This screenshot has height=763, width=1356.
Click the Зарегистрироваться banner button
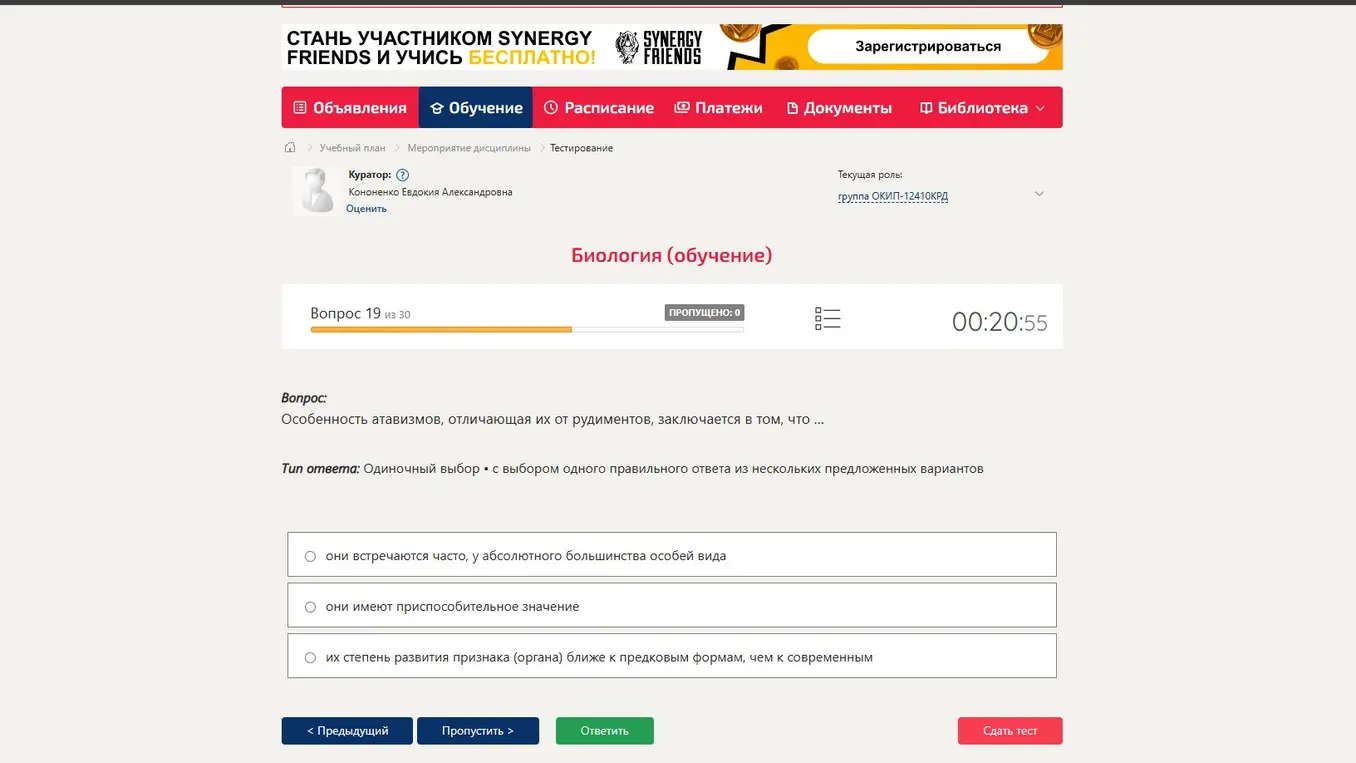pos(928,46)
